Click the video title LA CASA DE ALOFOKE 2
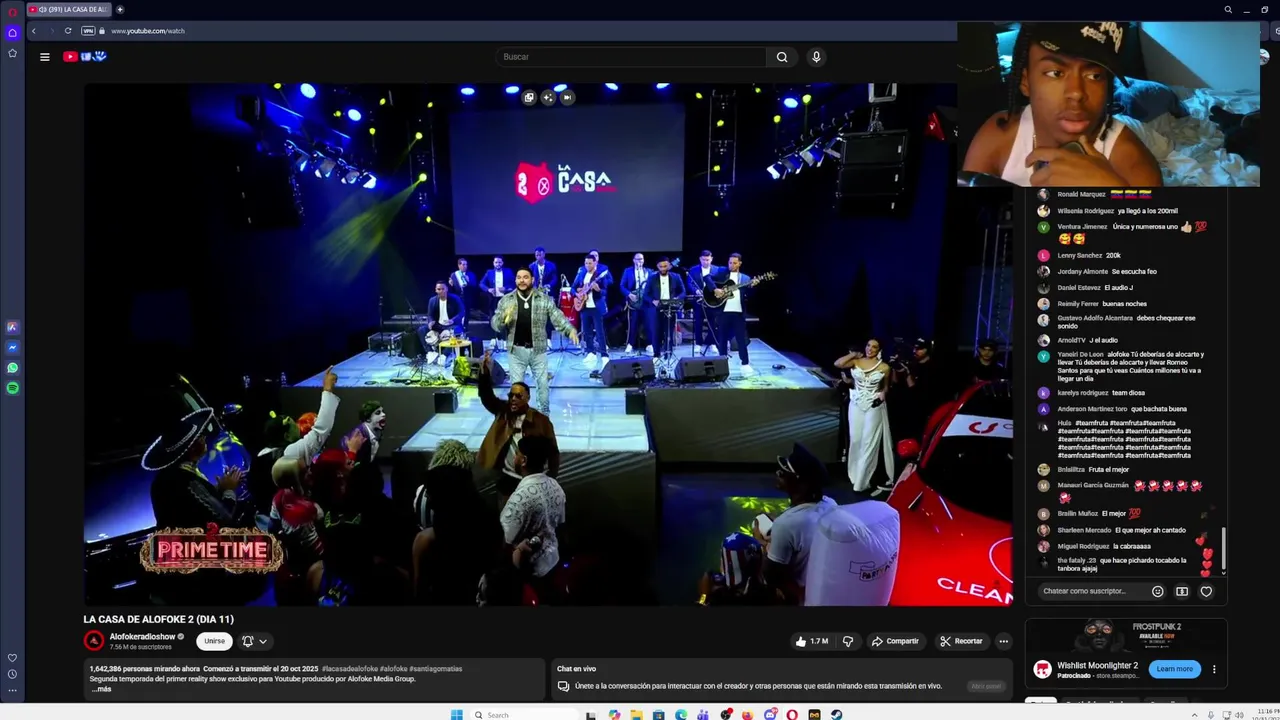Image resolution: width=1280 pixels, height=720 pixels. point(158,620)
